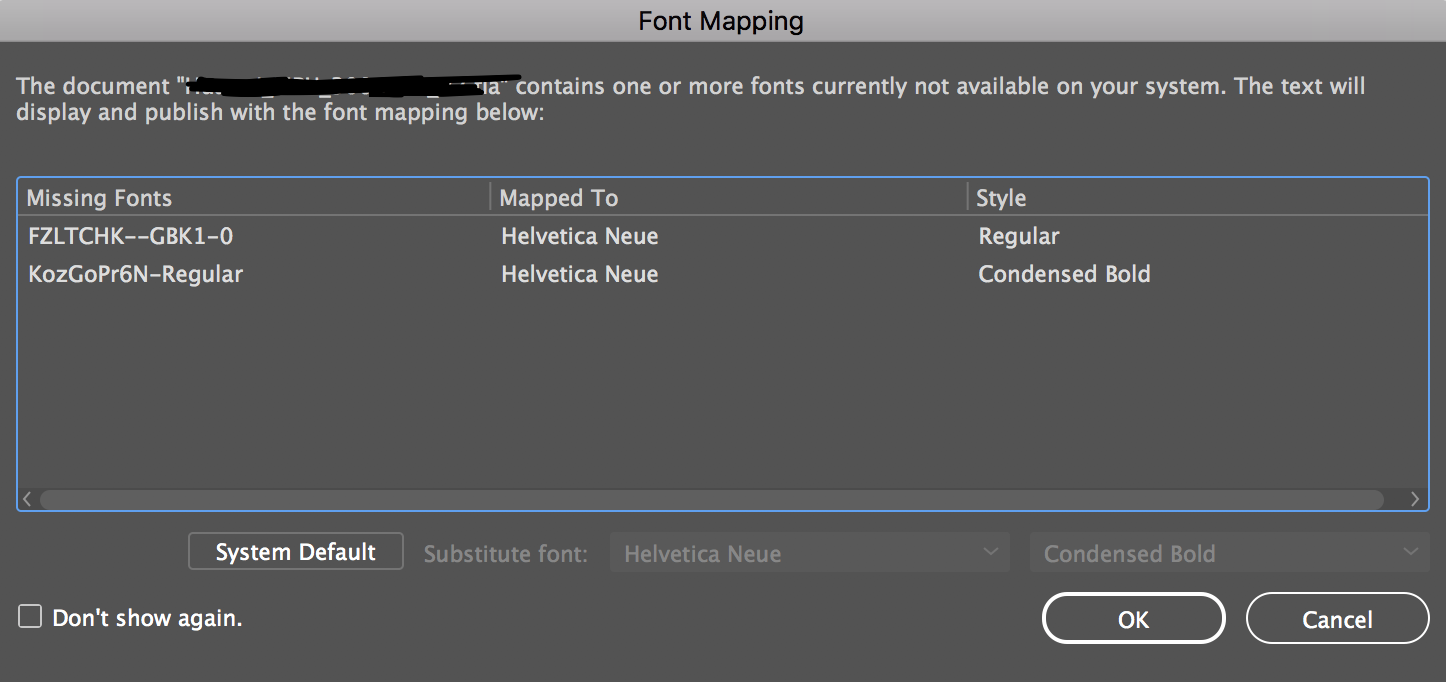This screenshot has width=1446, height=682.
Task: Dismiss the dialog with Cancel
Action: (x=1337, y=619)
